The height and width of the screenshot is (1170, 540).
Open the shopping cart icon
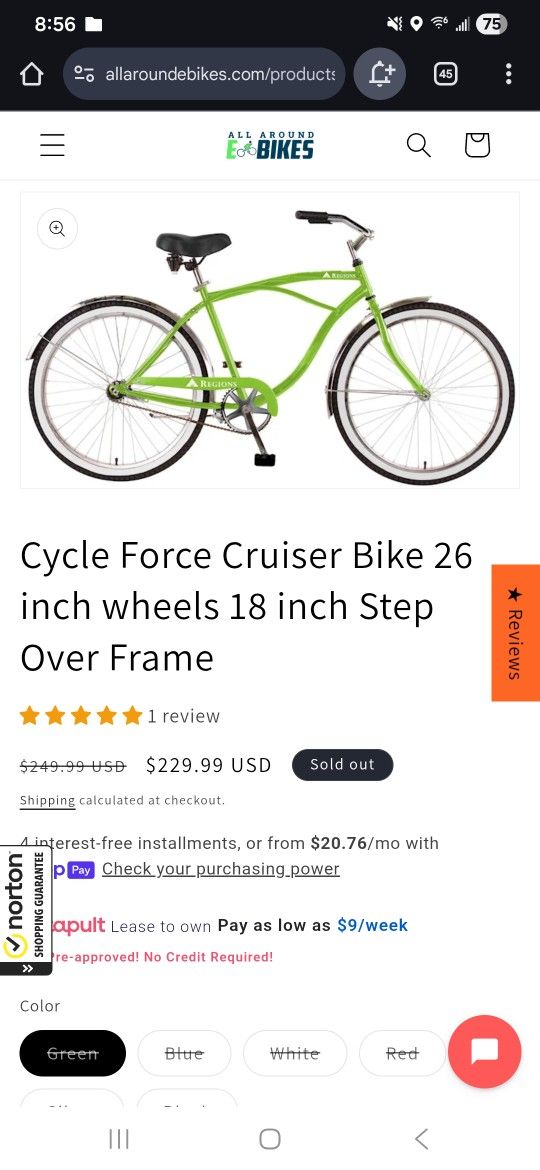[477, 145]
